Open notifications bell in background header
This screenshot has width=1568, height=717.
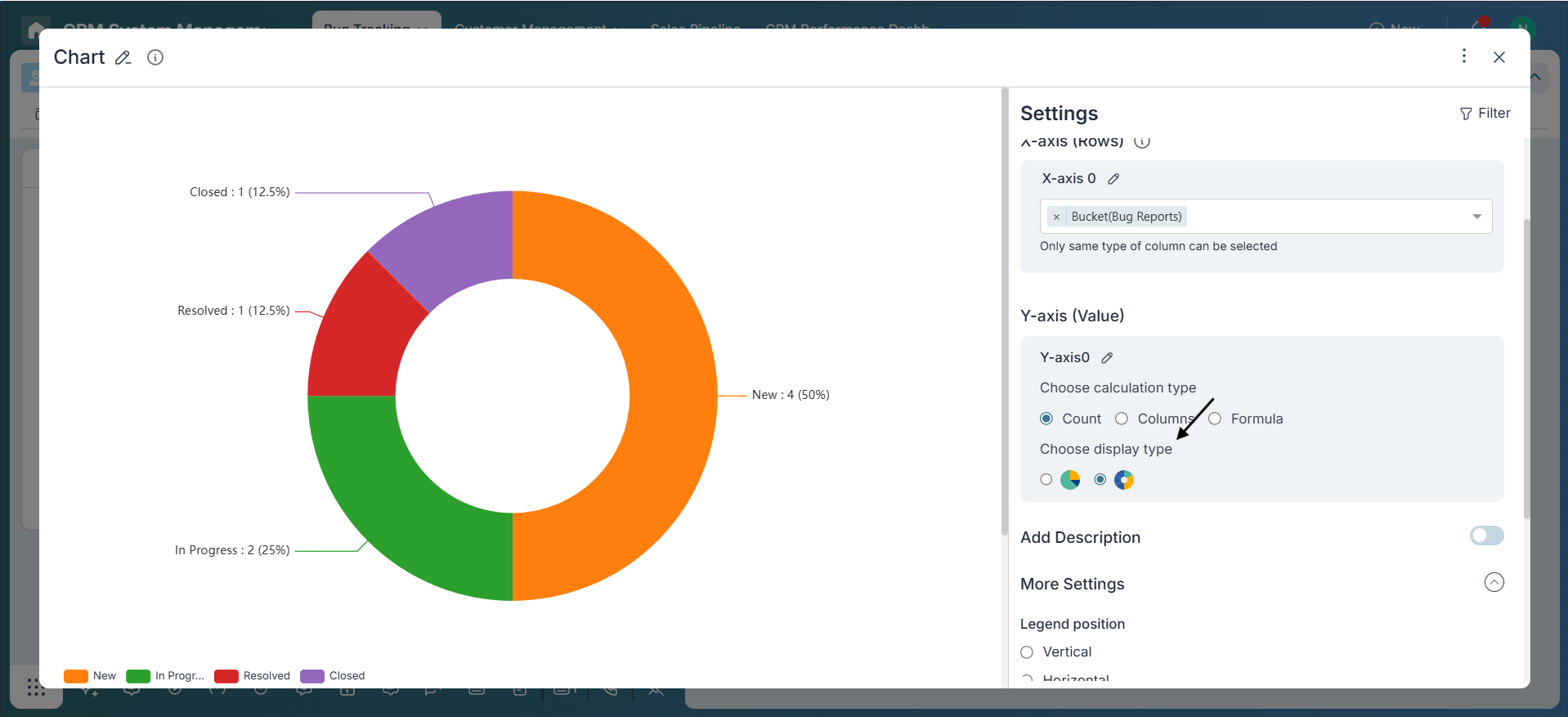(x=1480, y=25)
